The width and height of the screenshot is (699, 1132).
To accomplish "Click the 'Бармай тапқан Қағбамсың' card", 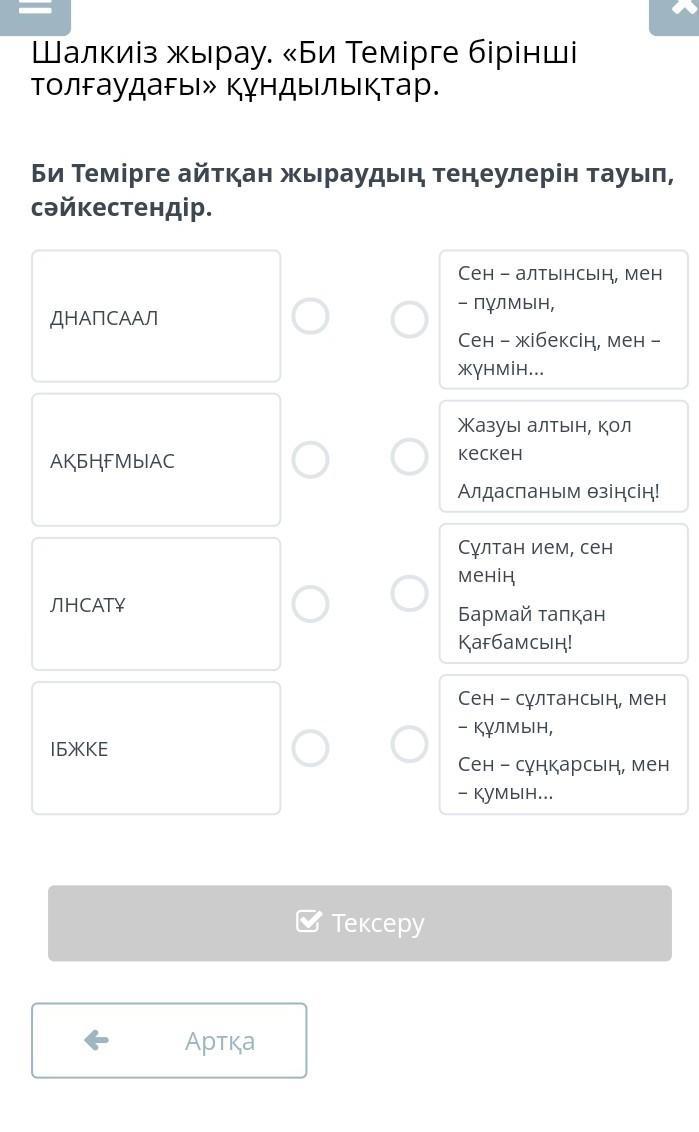I will (563, 593).
